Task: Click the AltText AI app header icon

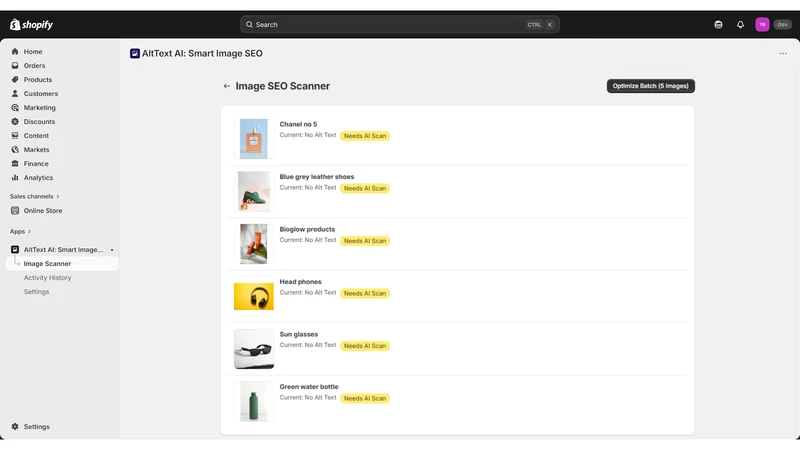Action: point(135,54)
